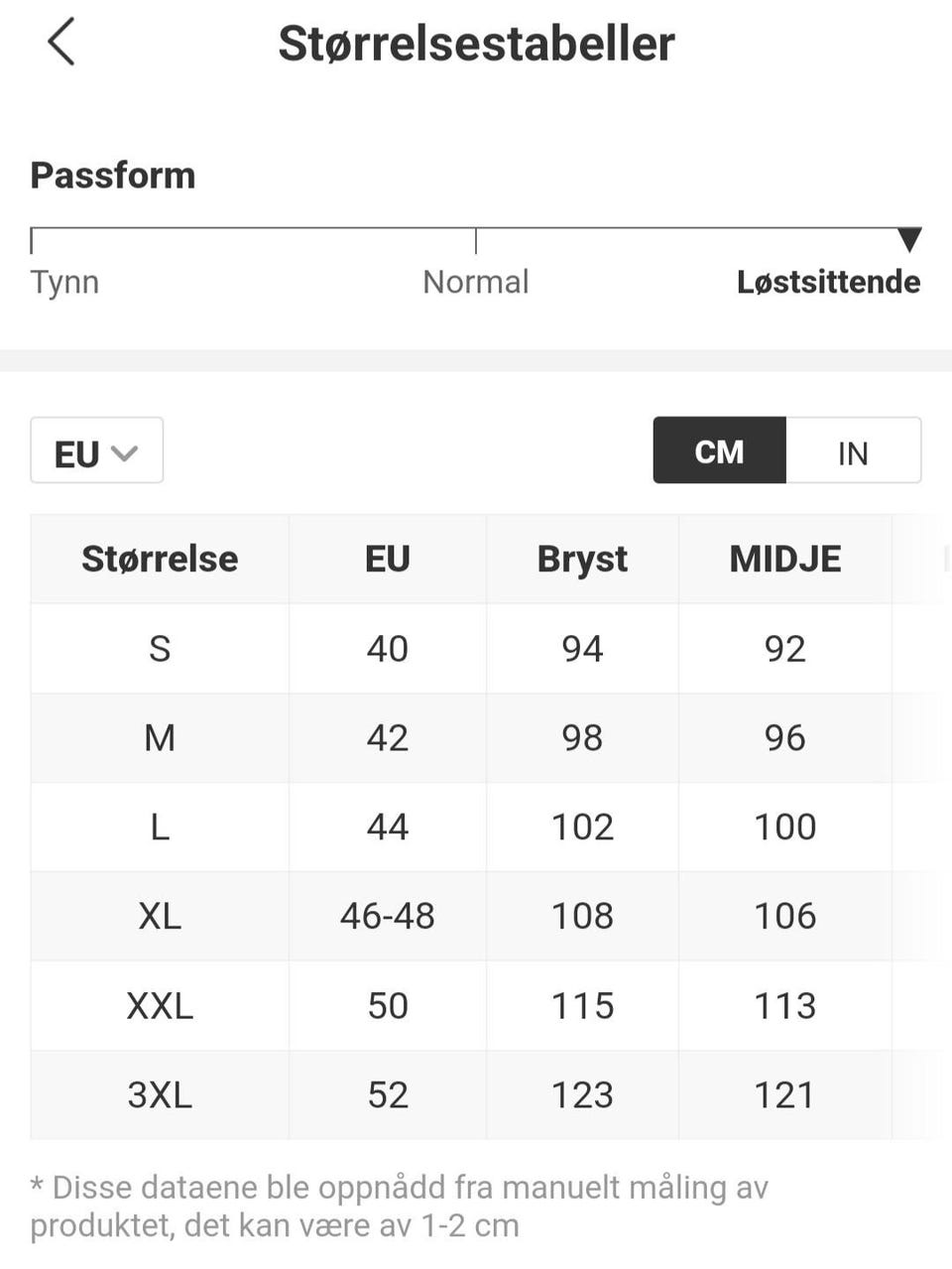The width and height of the screenshot is (952, 1269).
Task: Click the chevron beside EU
Action: (125, 453)
